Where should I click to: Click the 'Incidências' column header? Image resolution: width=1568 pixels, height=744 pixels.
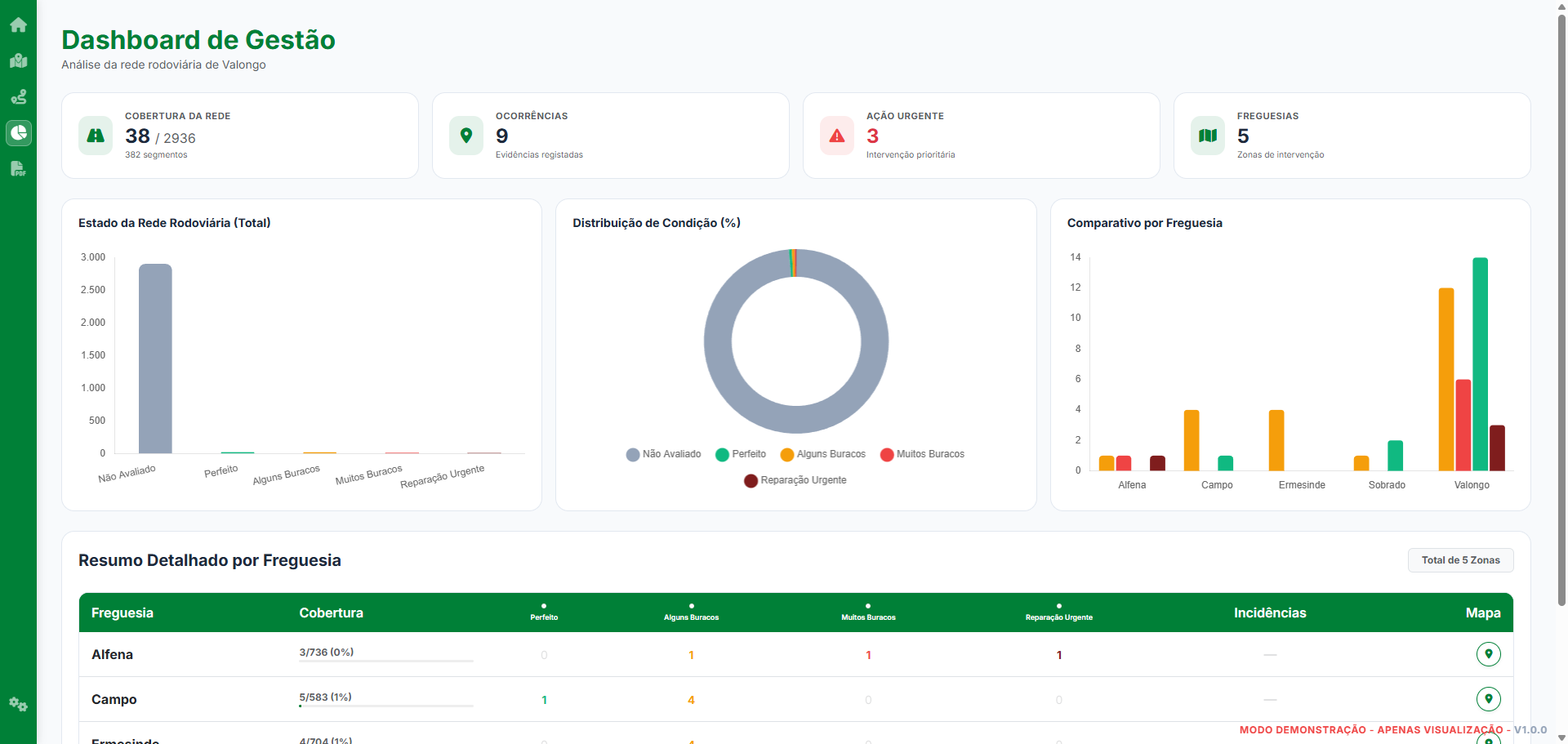(x=1271, y=613)
